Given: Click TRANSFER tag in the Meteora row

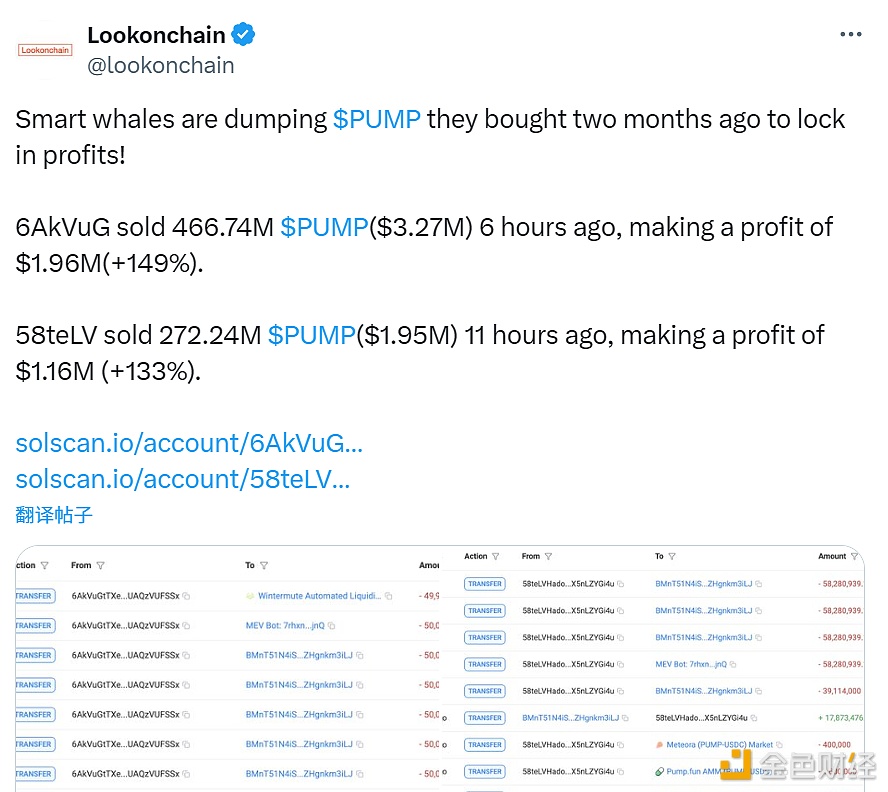Looking at the screenshot, I should [485, 745].
